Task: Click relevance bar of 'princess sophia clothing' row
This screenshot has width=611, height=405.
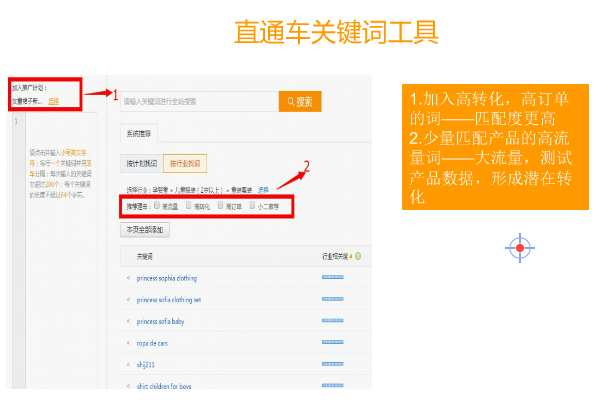Action: click(x=333, y=277)
